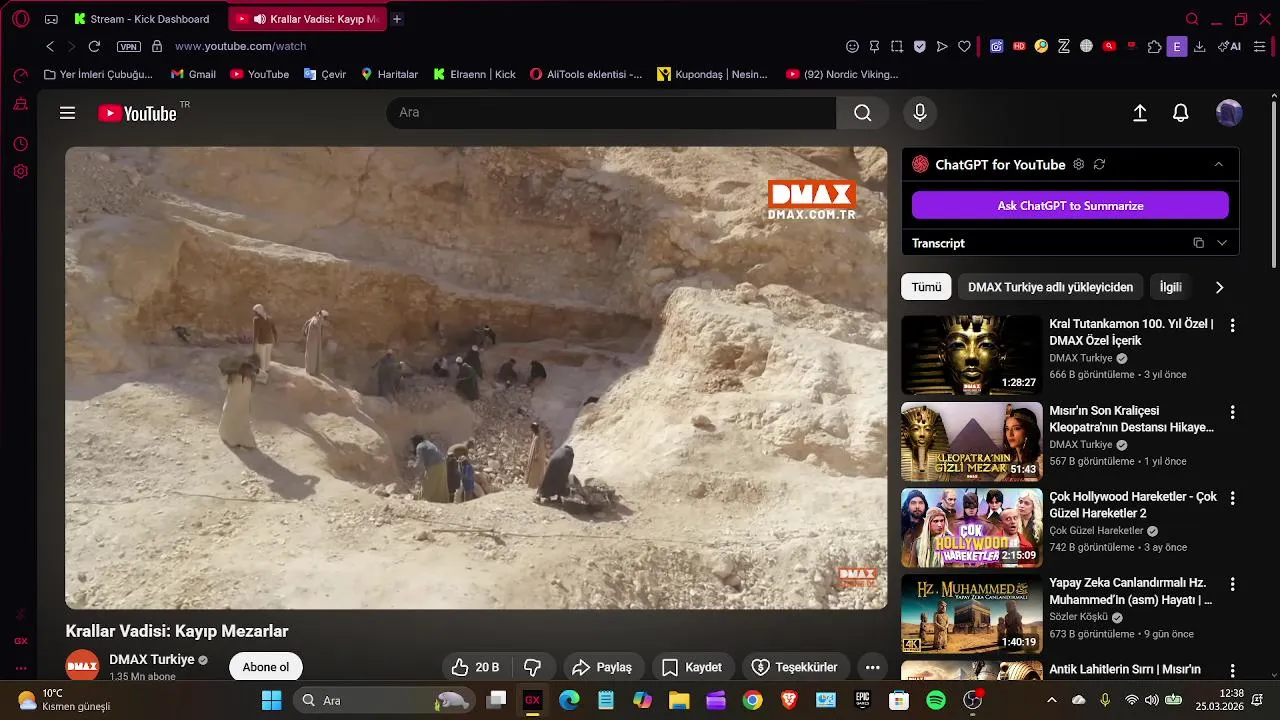Image resolution: width=1280 pixels, height=720 pixels.
Task: Open the Gmail bookmark
Action: tap(193, 74)
